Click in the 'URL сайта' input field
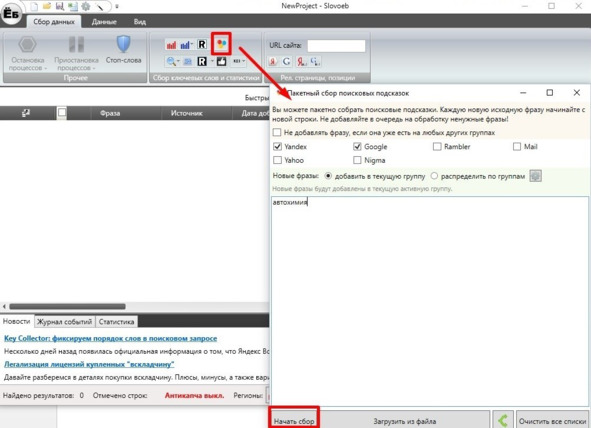The height and width of the screenshot is (428, 591). point(336,46)
